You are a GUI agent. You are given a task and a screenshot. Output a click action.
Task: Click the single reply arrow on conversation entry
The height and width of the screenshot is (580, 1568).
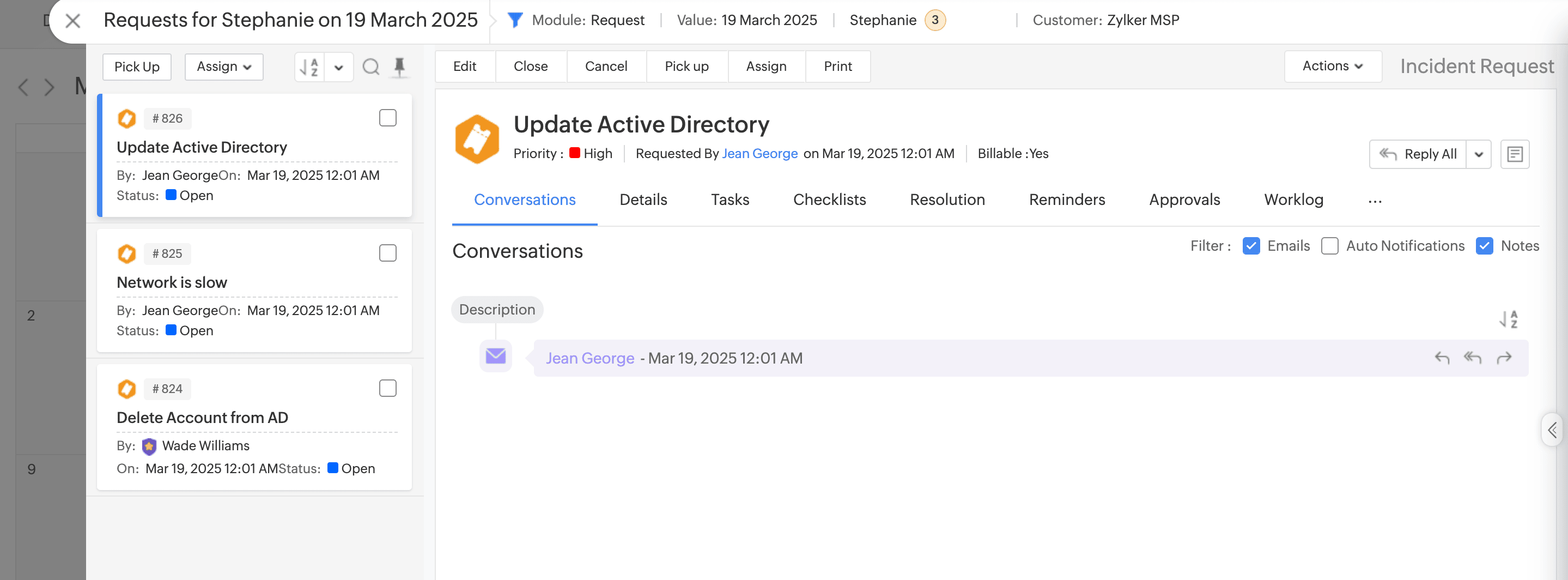(1442, 358)
